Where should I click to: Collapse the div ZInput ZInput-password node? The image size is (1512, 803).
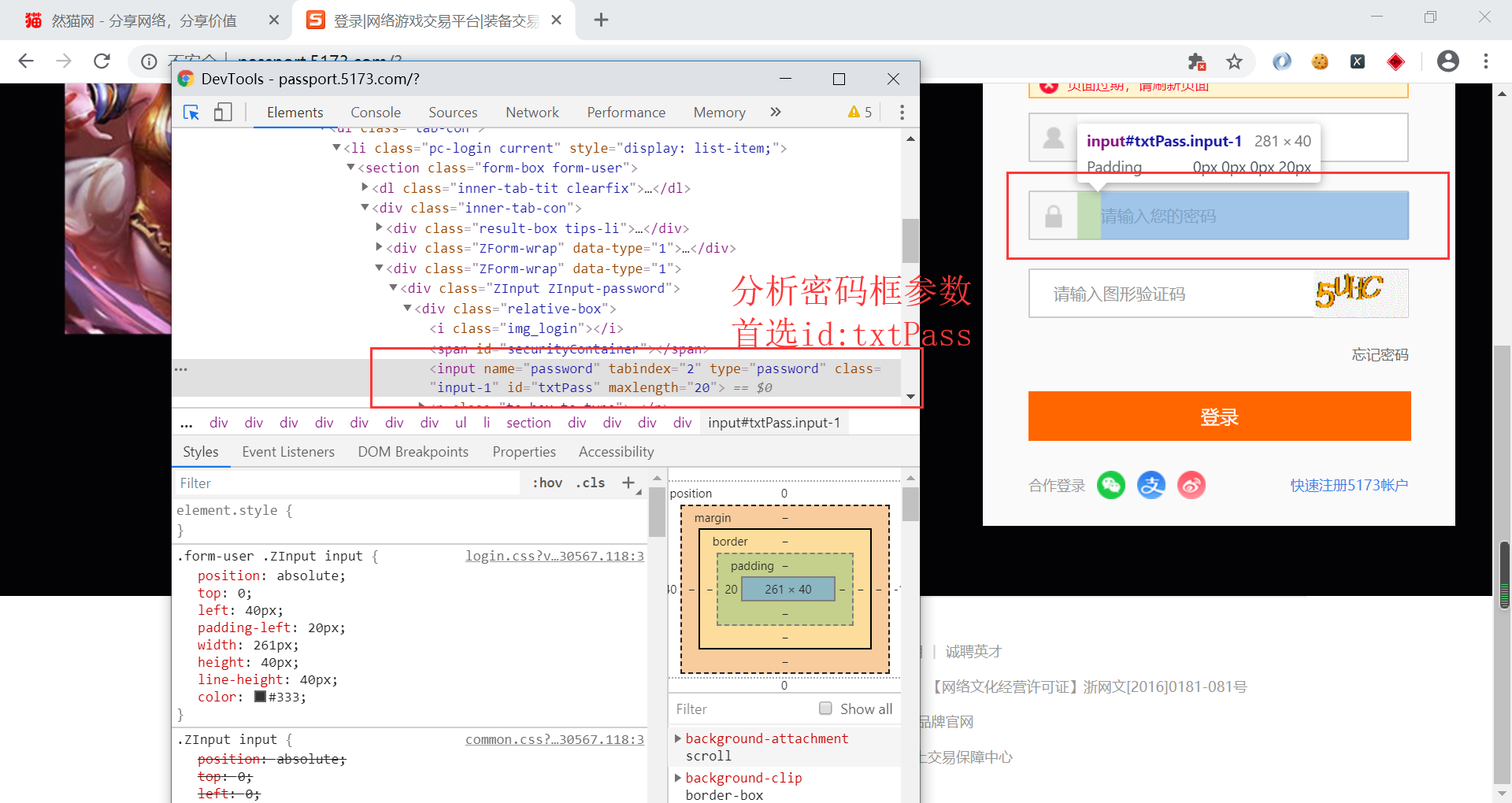(x=394, y=287)
